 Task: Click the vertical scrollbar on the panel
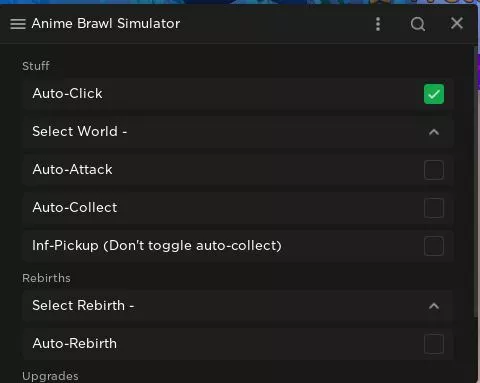pyautogui.click(x=476, y=182)
